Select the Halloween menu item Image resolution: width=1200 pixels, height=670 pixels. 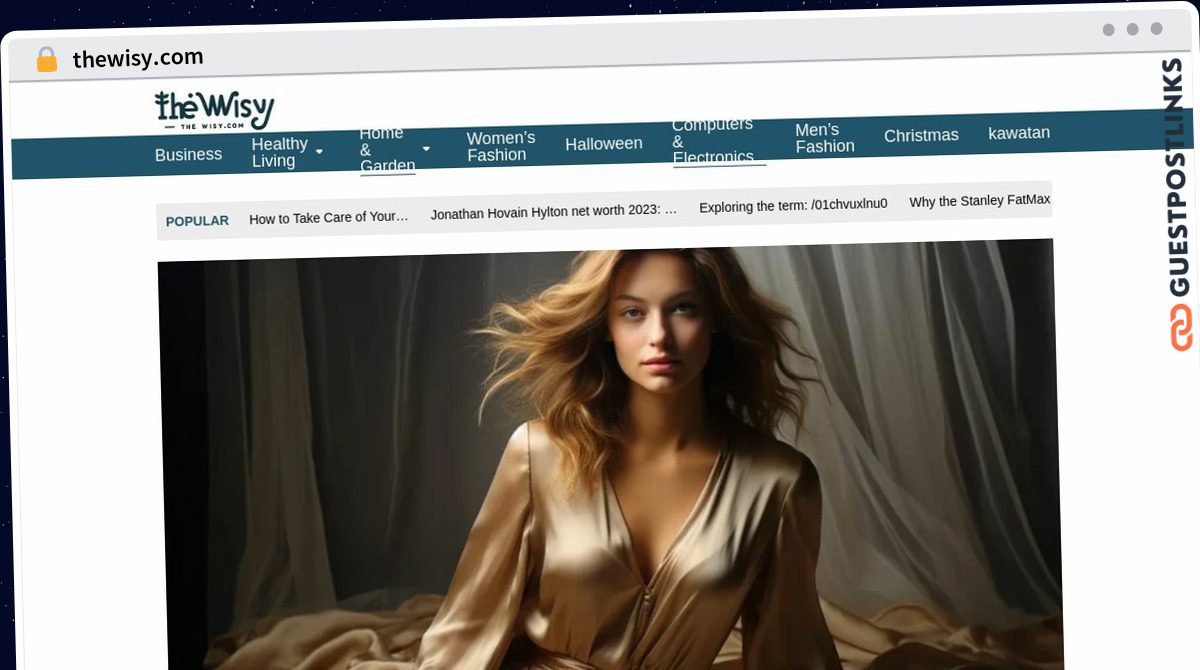coord(604,144)
